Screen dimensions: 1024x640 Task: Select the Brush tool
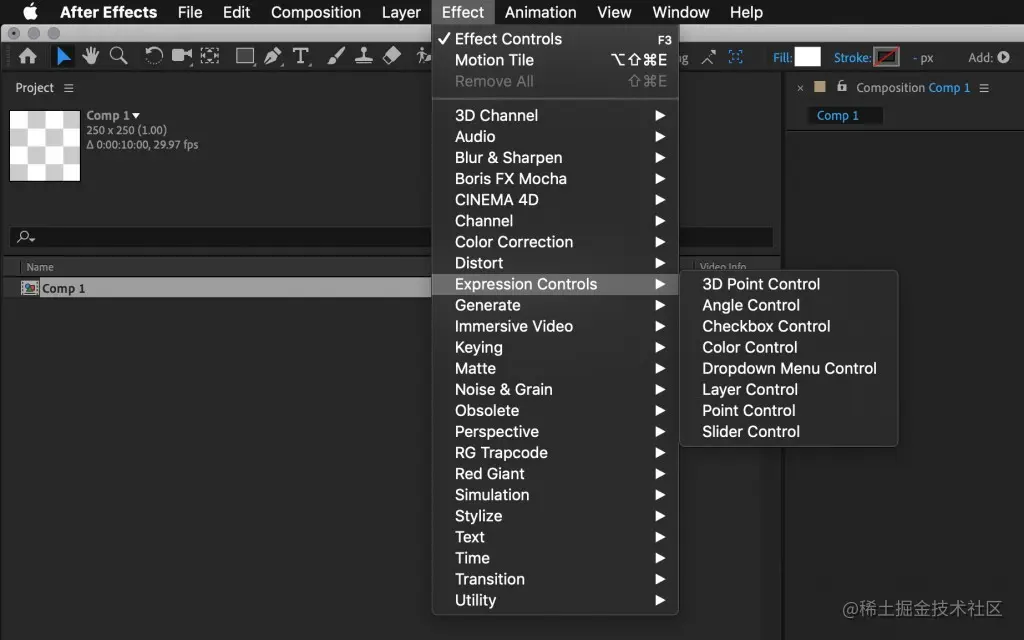(336, 57)
